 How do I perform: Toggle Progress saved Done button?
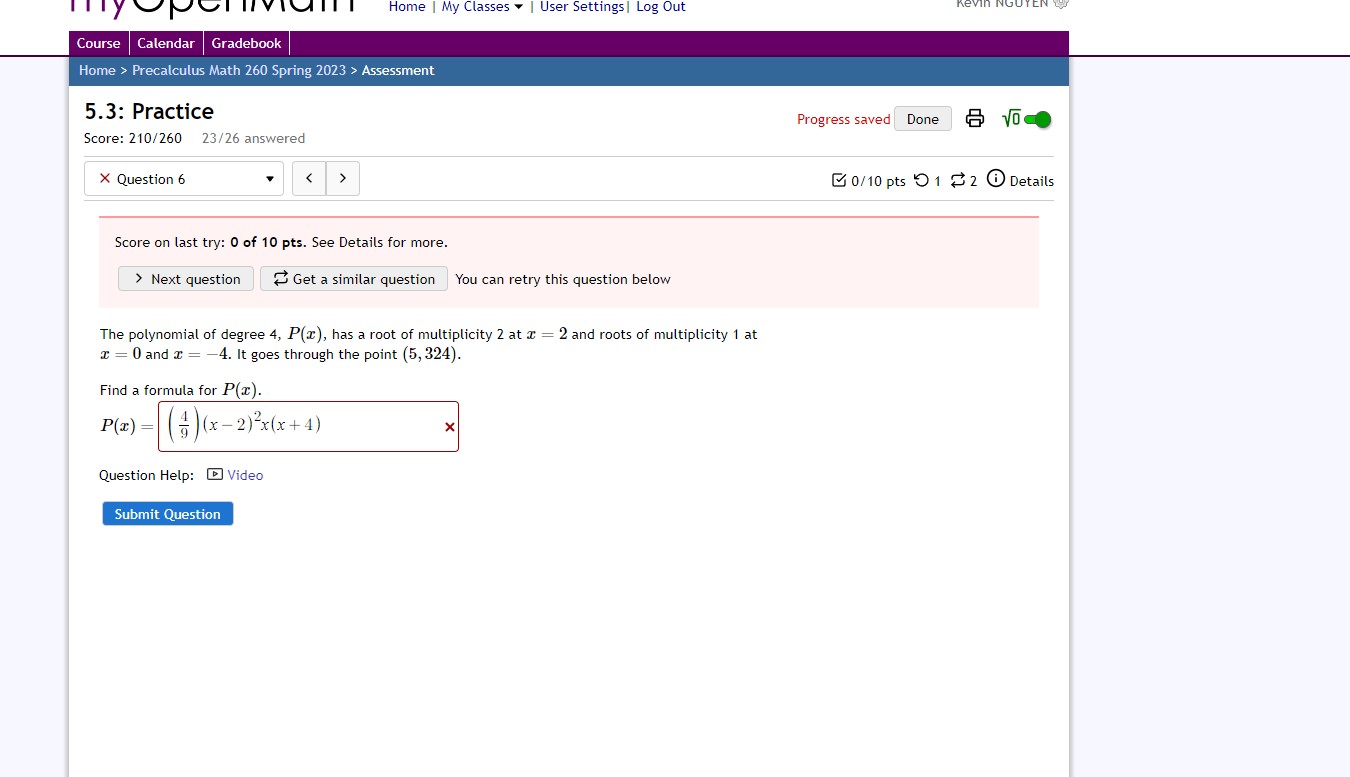tap(922, 118)
